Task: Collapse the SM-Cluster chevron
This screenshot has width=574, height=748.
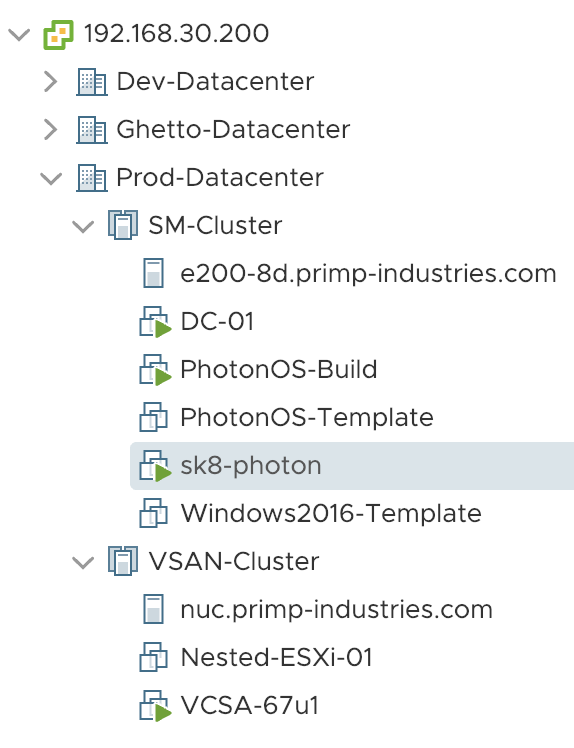Action: (x=83, y=226)
